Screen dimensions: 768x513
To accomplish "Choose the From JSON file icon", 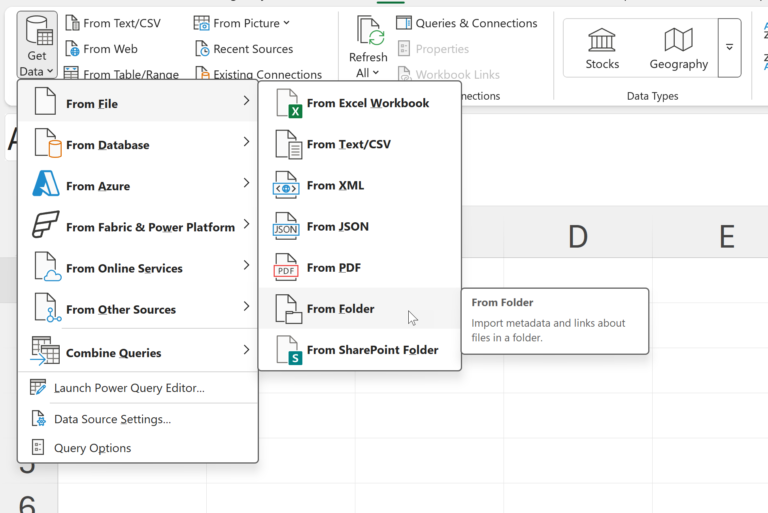I will [288, 227].
